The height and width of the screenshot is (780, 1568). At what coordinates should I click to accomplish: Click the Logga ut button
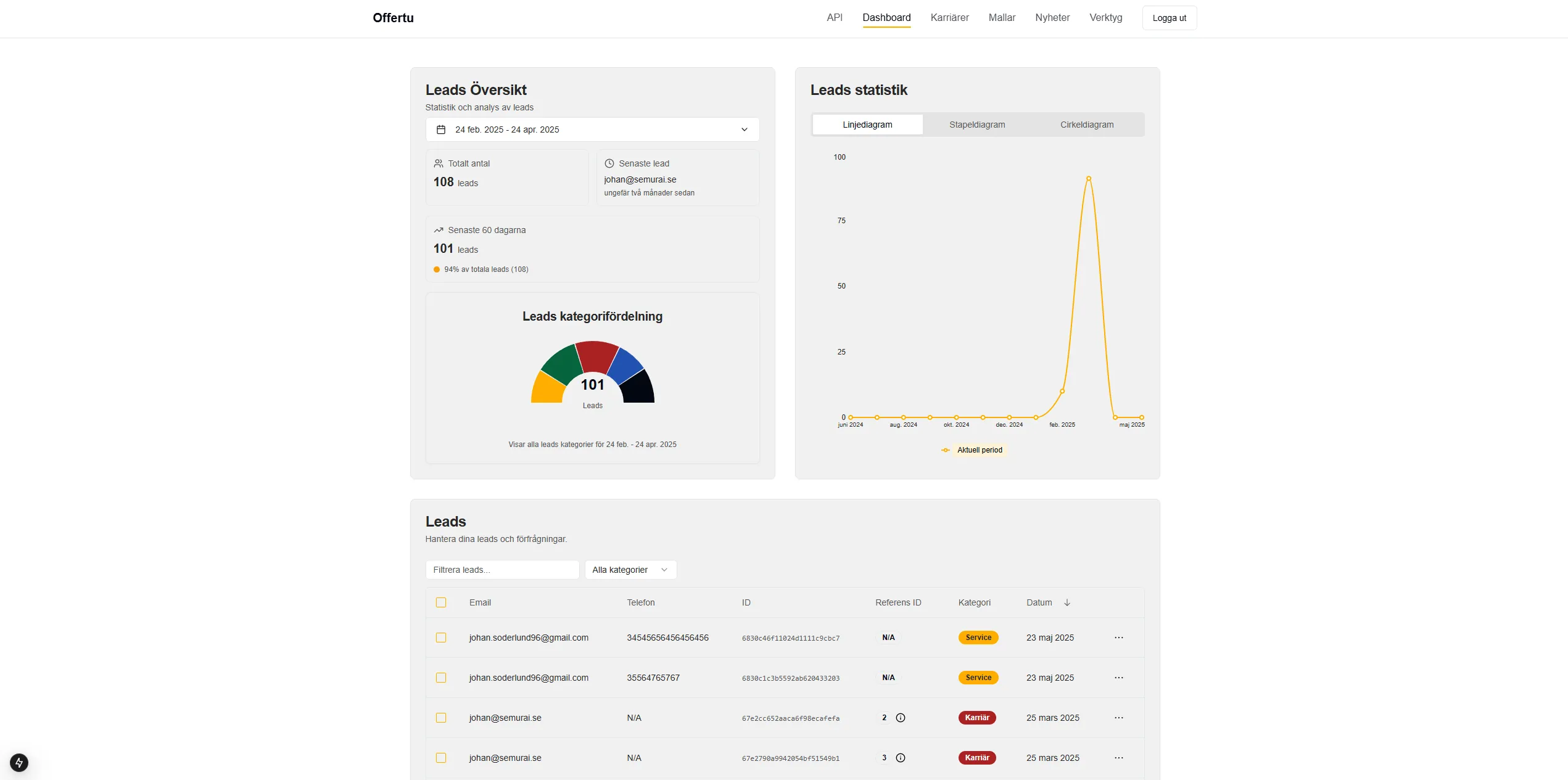1170,18
